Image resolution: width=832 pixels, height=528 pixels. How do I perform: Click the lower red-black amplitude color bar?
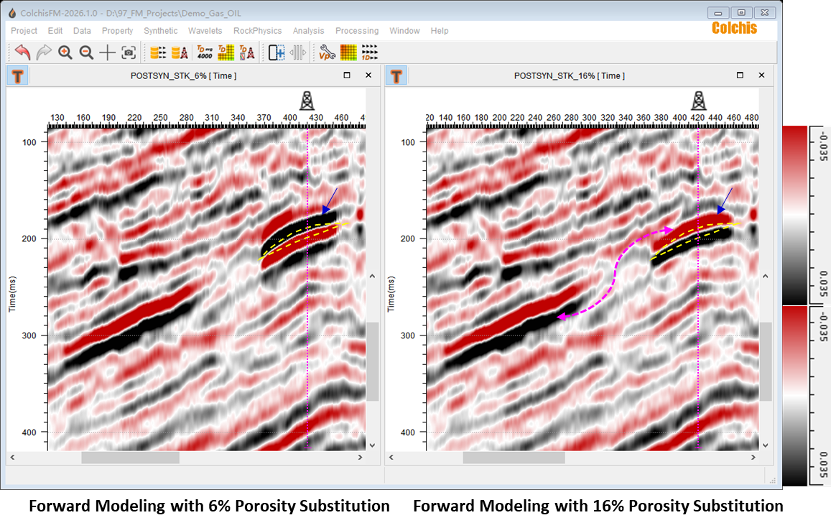pos(795,396)
